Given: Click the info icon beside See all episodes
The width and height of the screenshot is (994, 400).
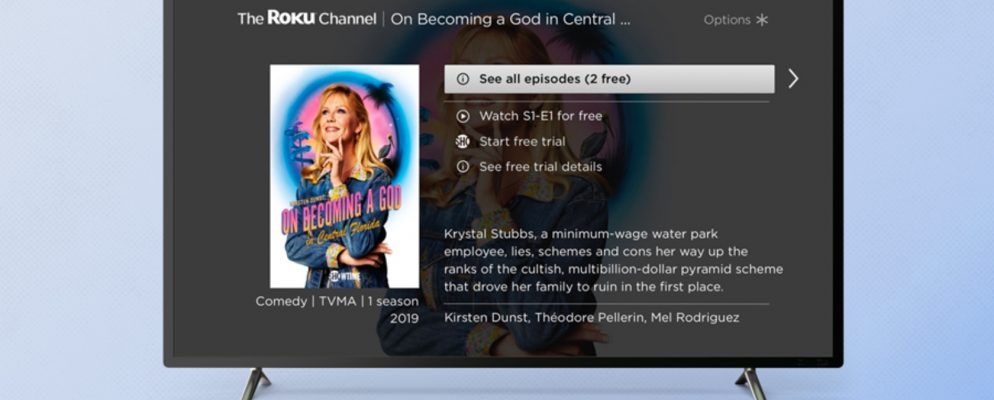Looking at the screenshot, I should 463,79.
